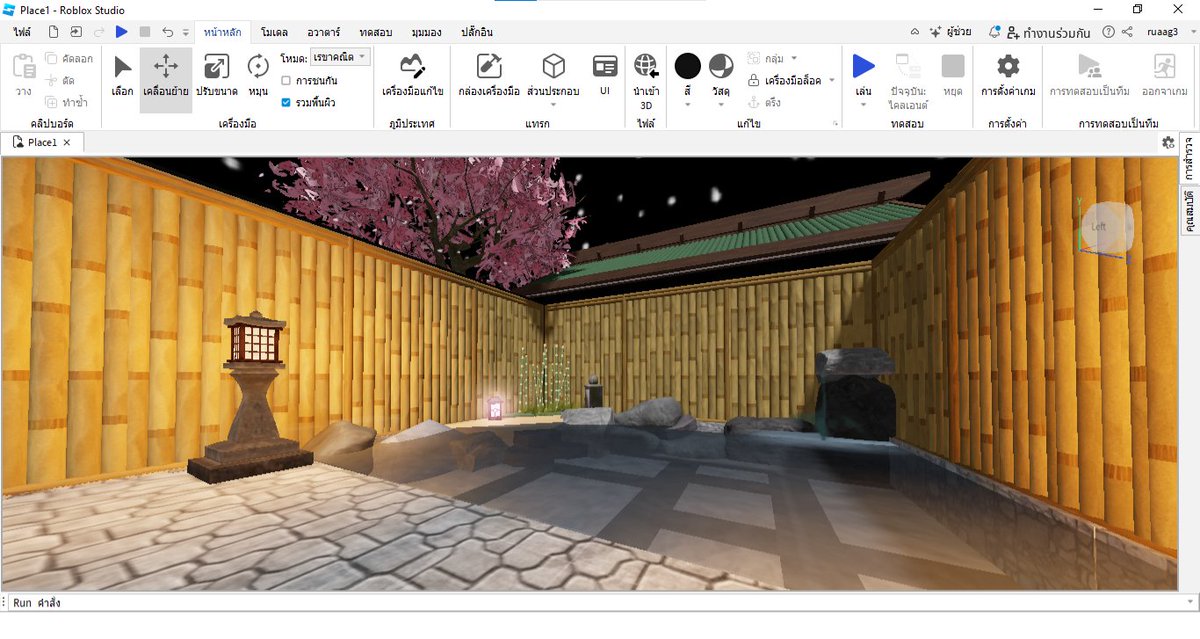Click the ตัด (Cut) button

pyautogui.click(x=61, y=80)
